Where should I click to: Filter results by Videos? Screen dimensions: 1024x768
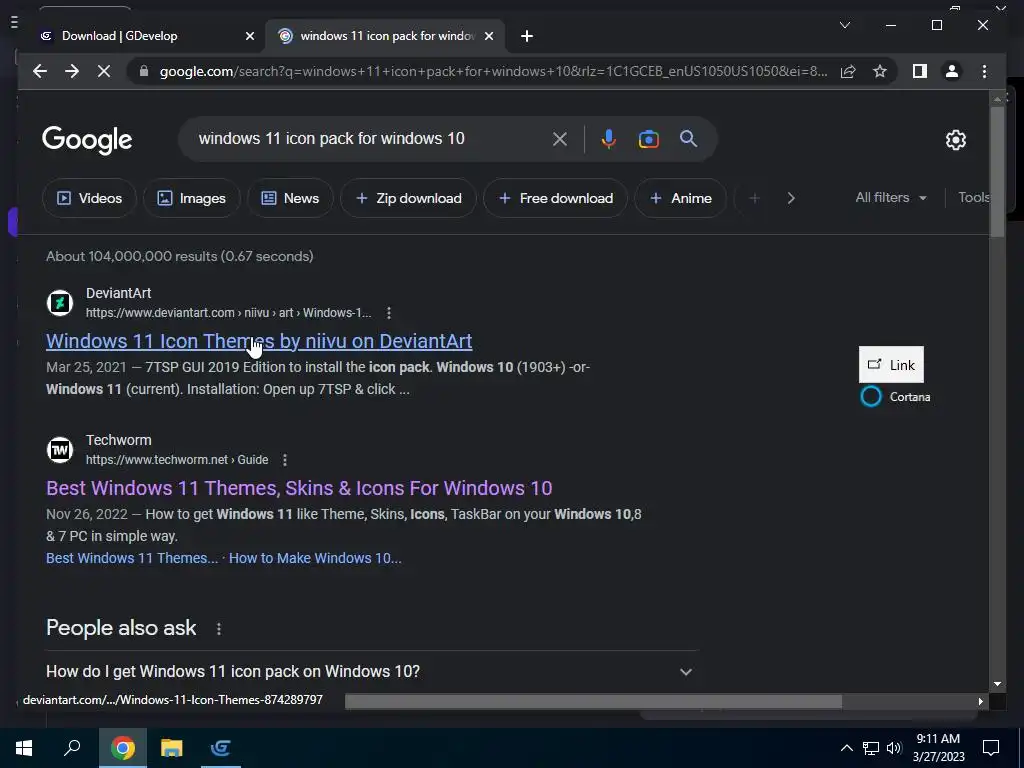click(x=89, y=198)
